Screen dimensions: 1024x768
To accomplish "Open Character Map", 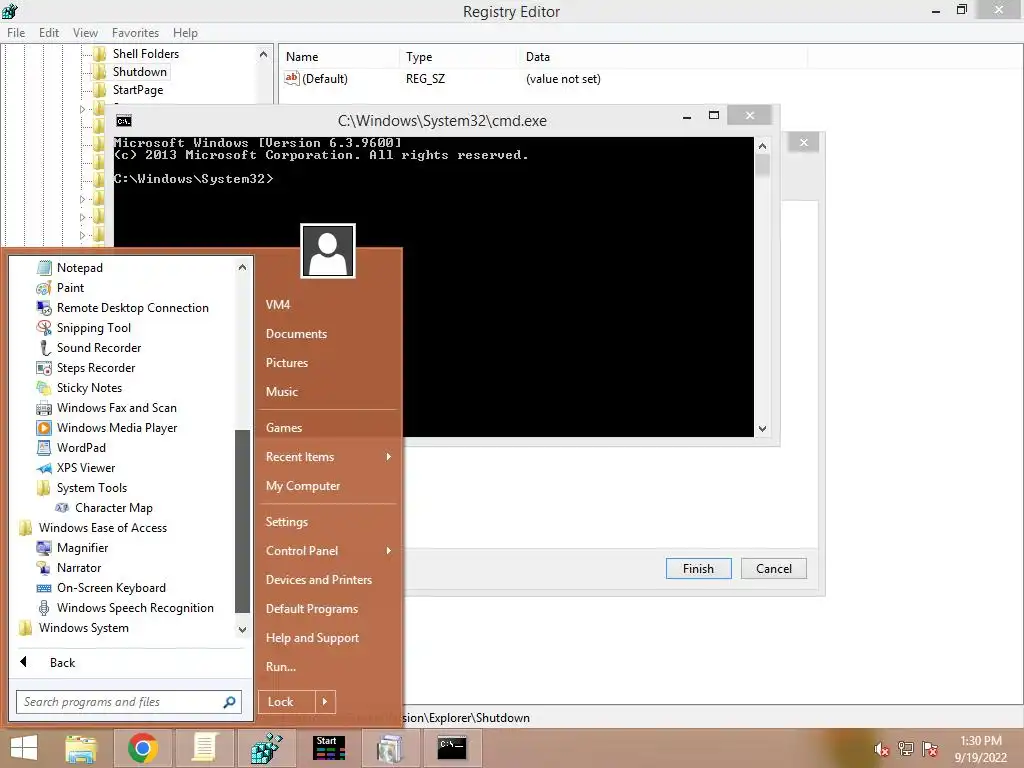I will (113, 508).
